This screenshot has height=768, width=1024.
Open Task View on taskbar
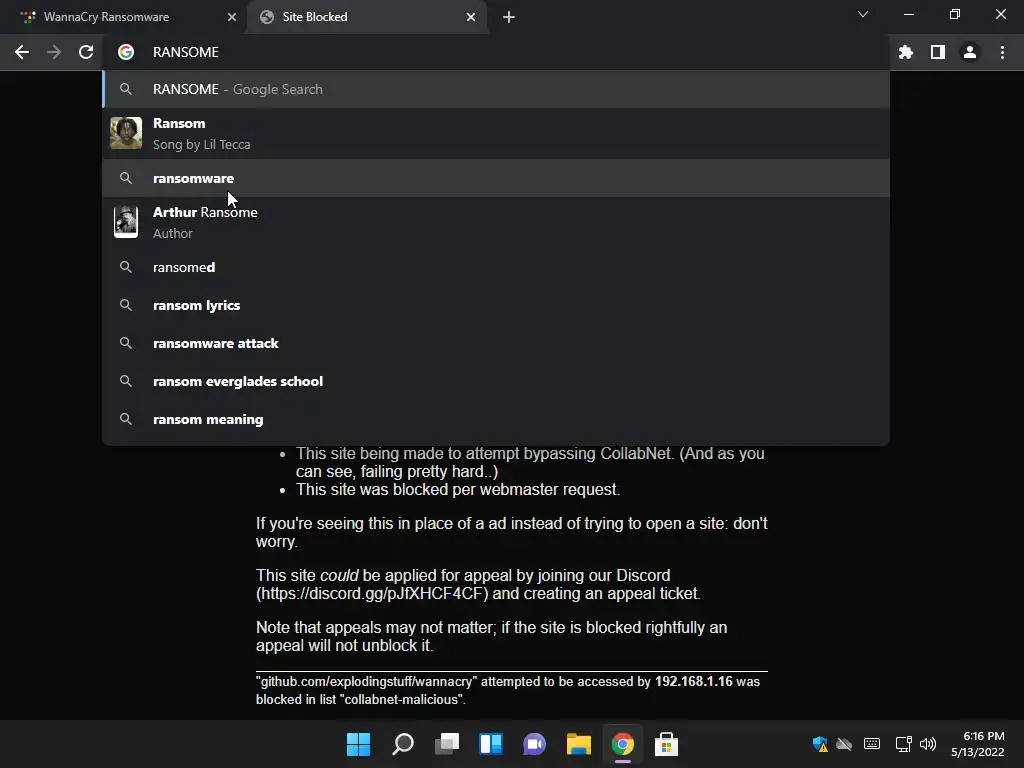pos(447,744)
